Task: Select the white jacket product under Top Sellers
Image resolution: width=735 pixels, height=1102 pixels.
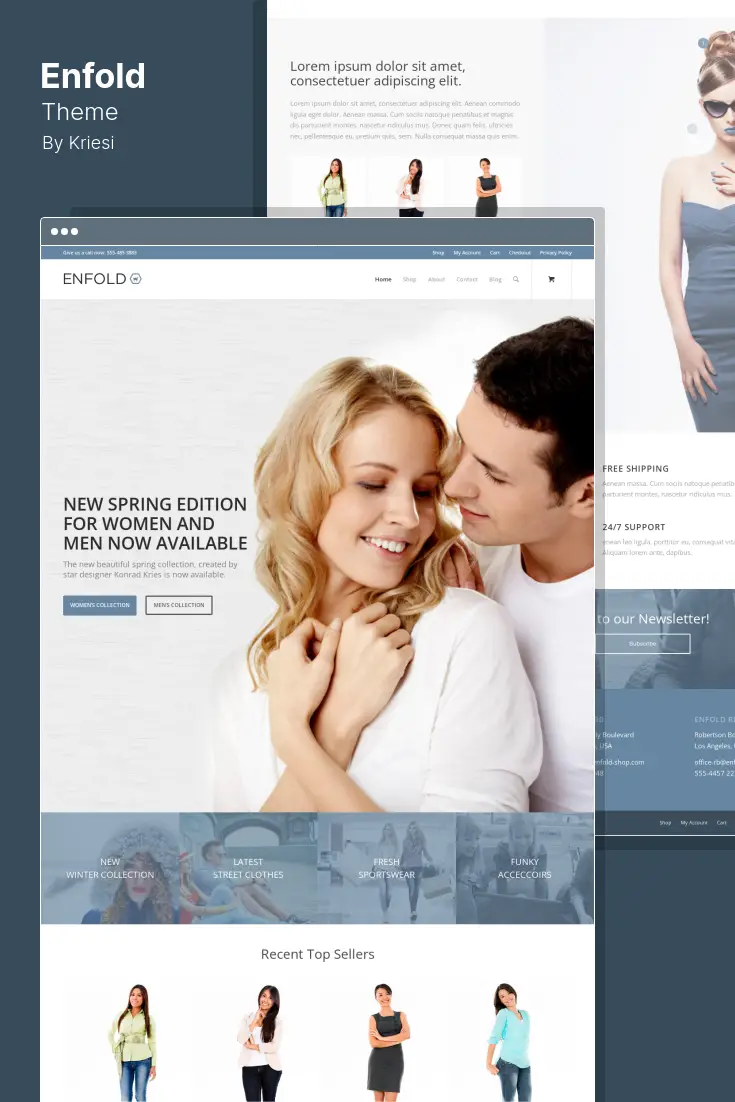Action: click(x=261, y=1042)
